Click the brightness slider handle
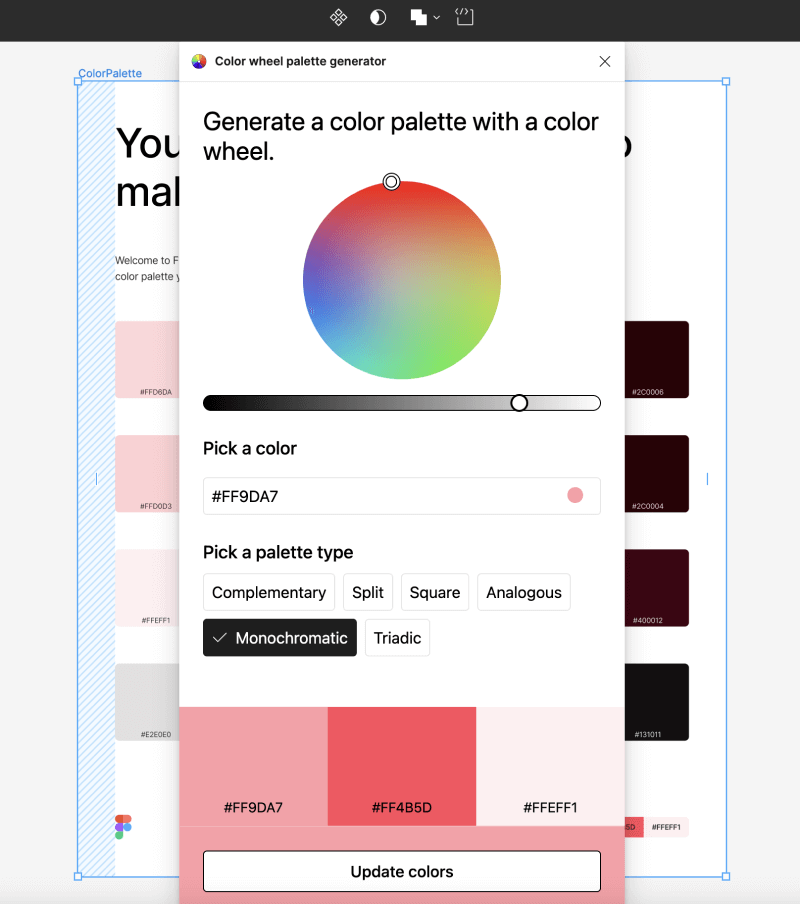This screenshot has height=904, width=800. coord(519,402)
